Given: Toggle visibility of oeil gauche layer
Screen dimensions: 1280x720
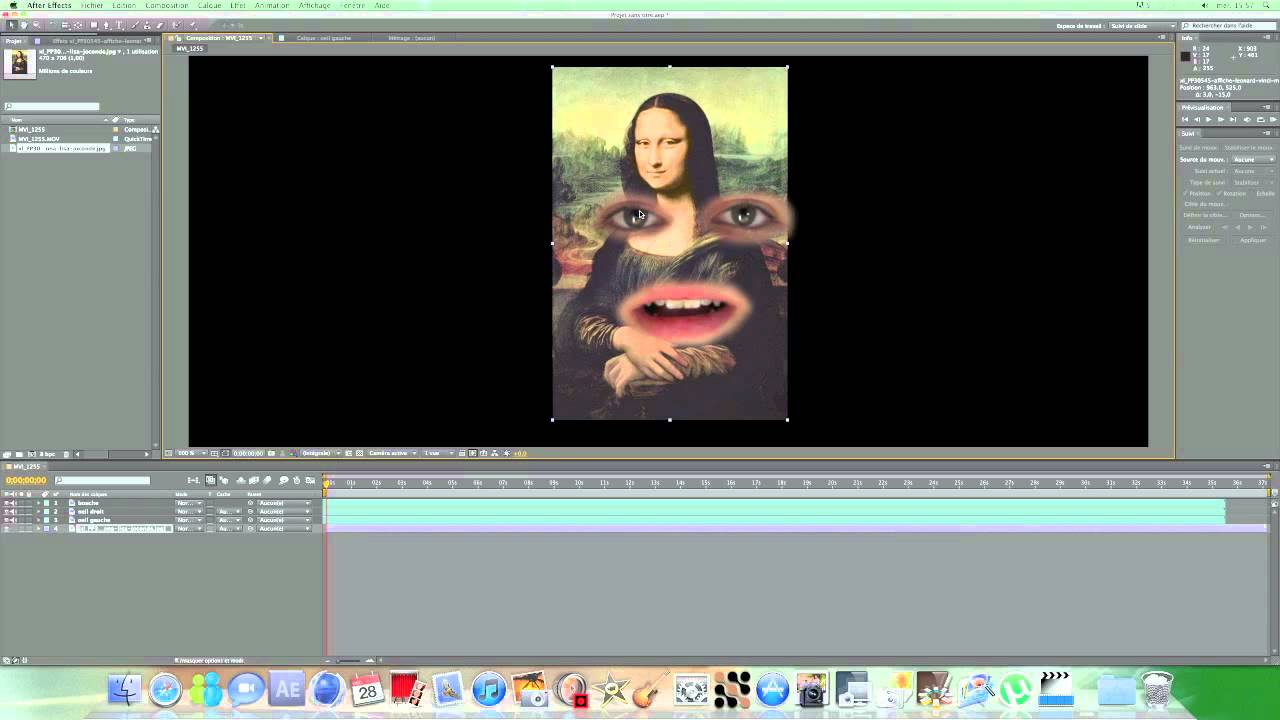Looking at the screenshot, I should [6, 520].
